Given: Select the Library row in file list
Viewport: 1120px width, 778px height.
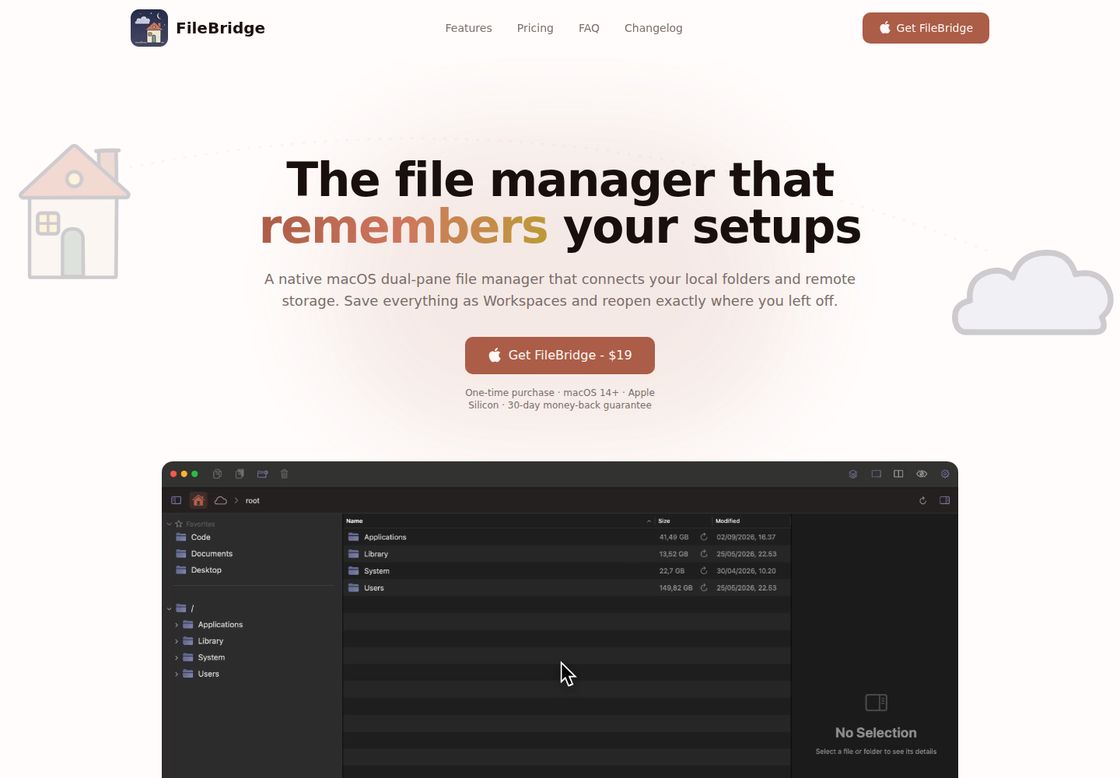Looking at the screenshot, I should [566, 554].
